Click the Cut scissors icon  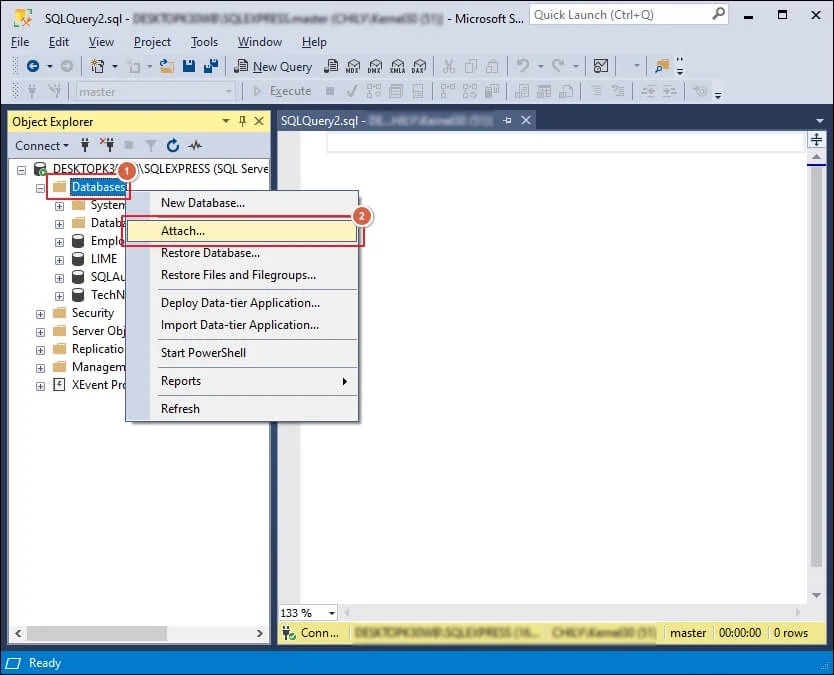point(448,66)
